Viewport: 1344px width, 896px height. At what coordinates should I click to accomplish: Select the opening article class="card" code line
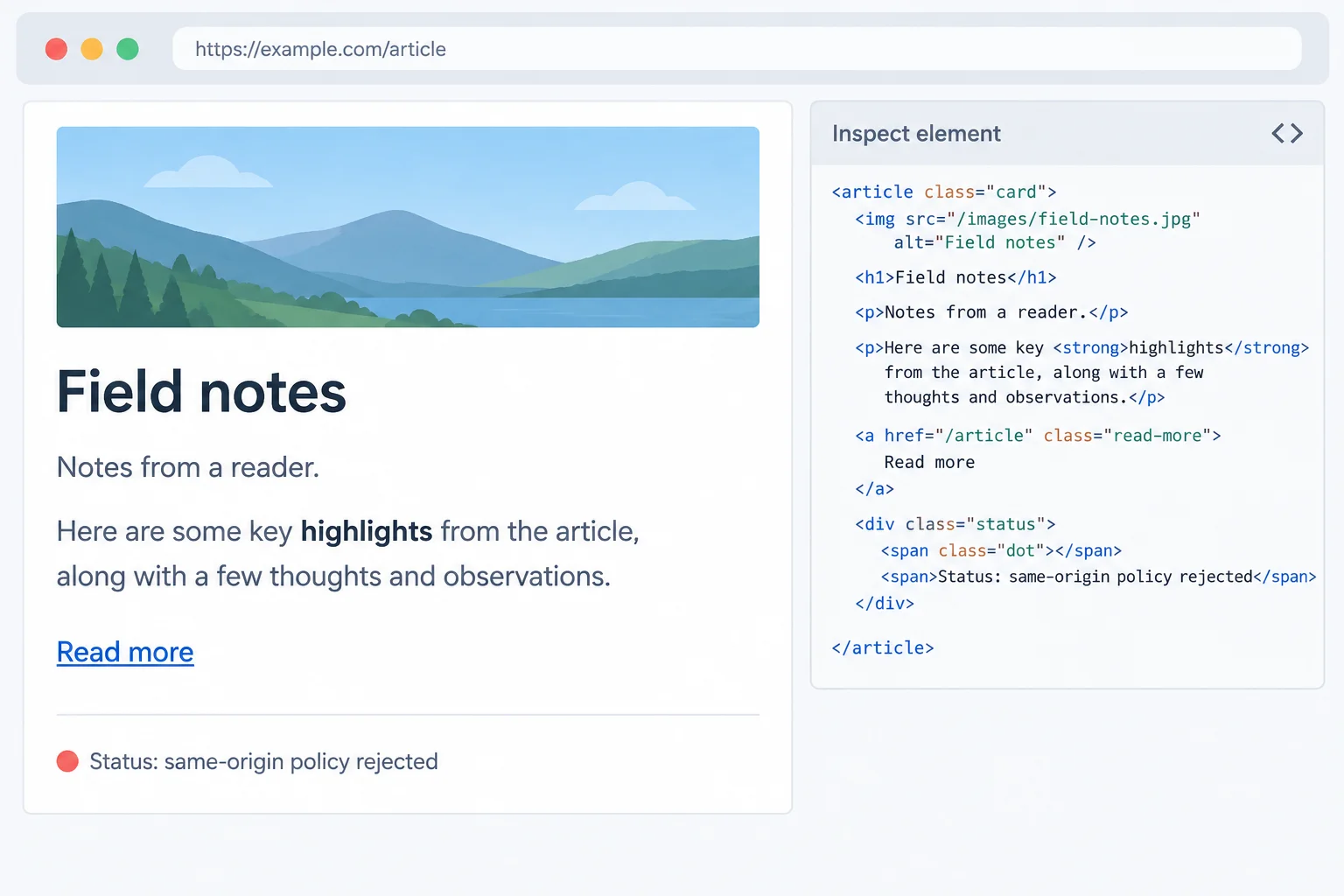944,192
